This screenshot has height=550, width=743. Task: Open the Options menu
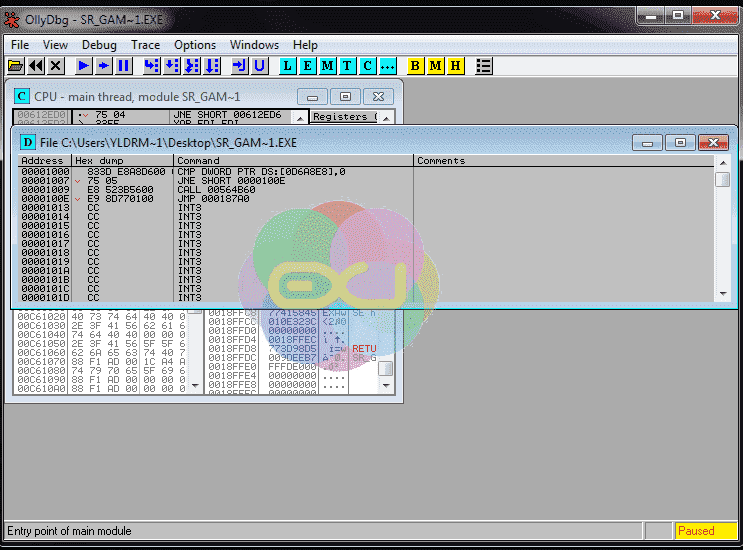pyautogui.click(x=195, y=45)
